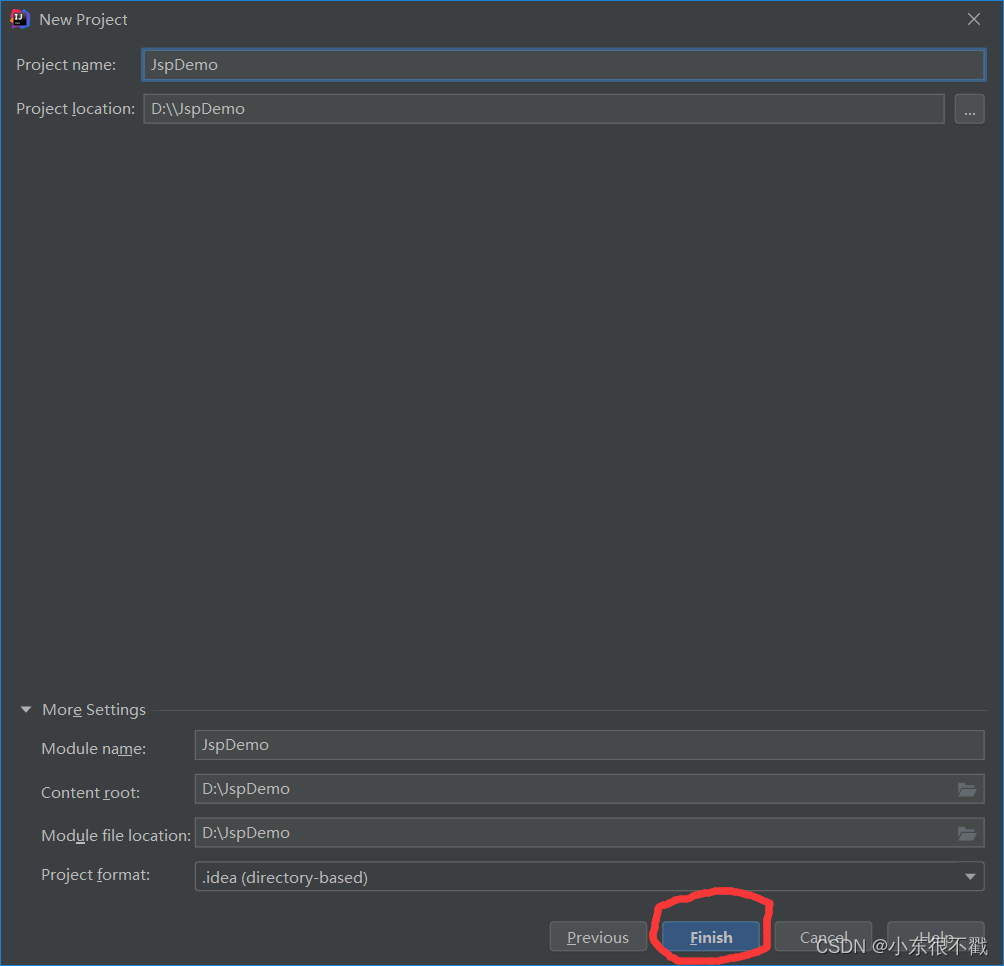Go back with the Previous button
The image size is (1004, 966).
598,937
